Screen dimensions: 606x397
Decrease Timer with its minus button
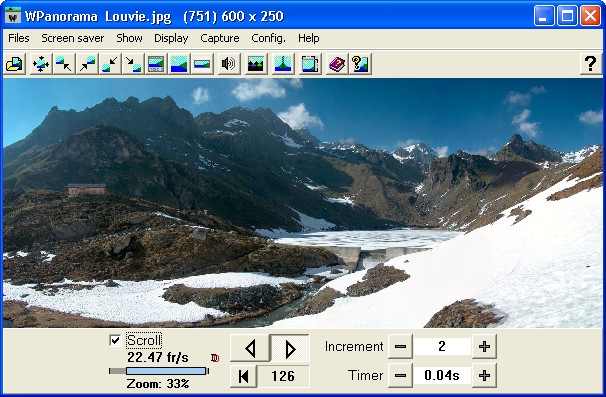pyautogui.click(x=400, y=375)
